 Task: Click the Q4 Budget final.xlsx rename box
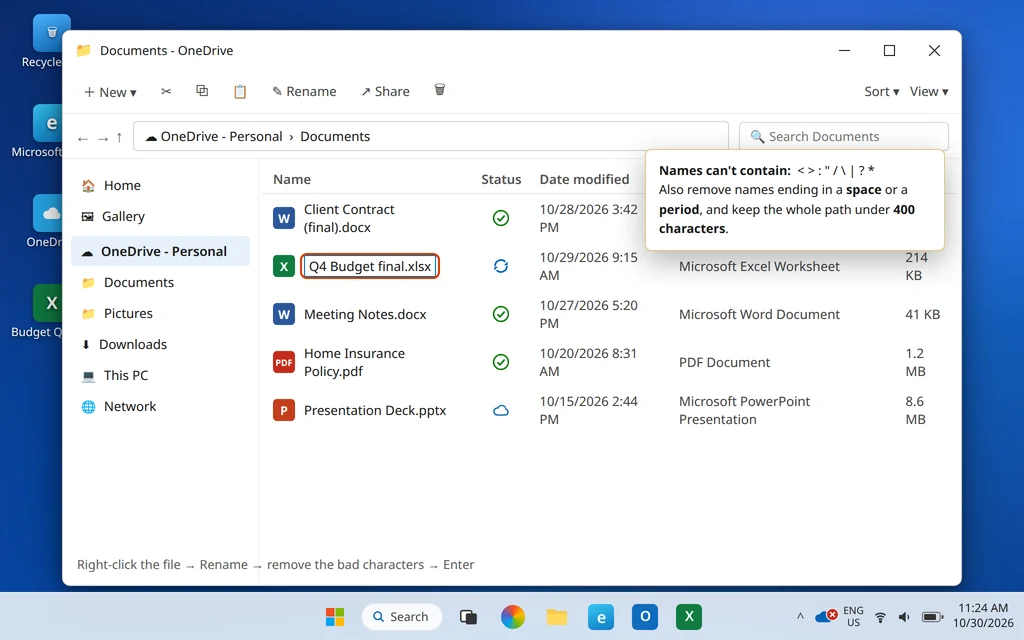(370, 266)
